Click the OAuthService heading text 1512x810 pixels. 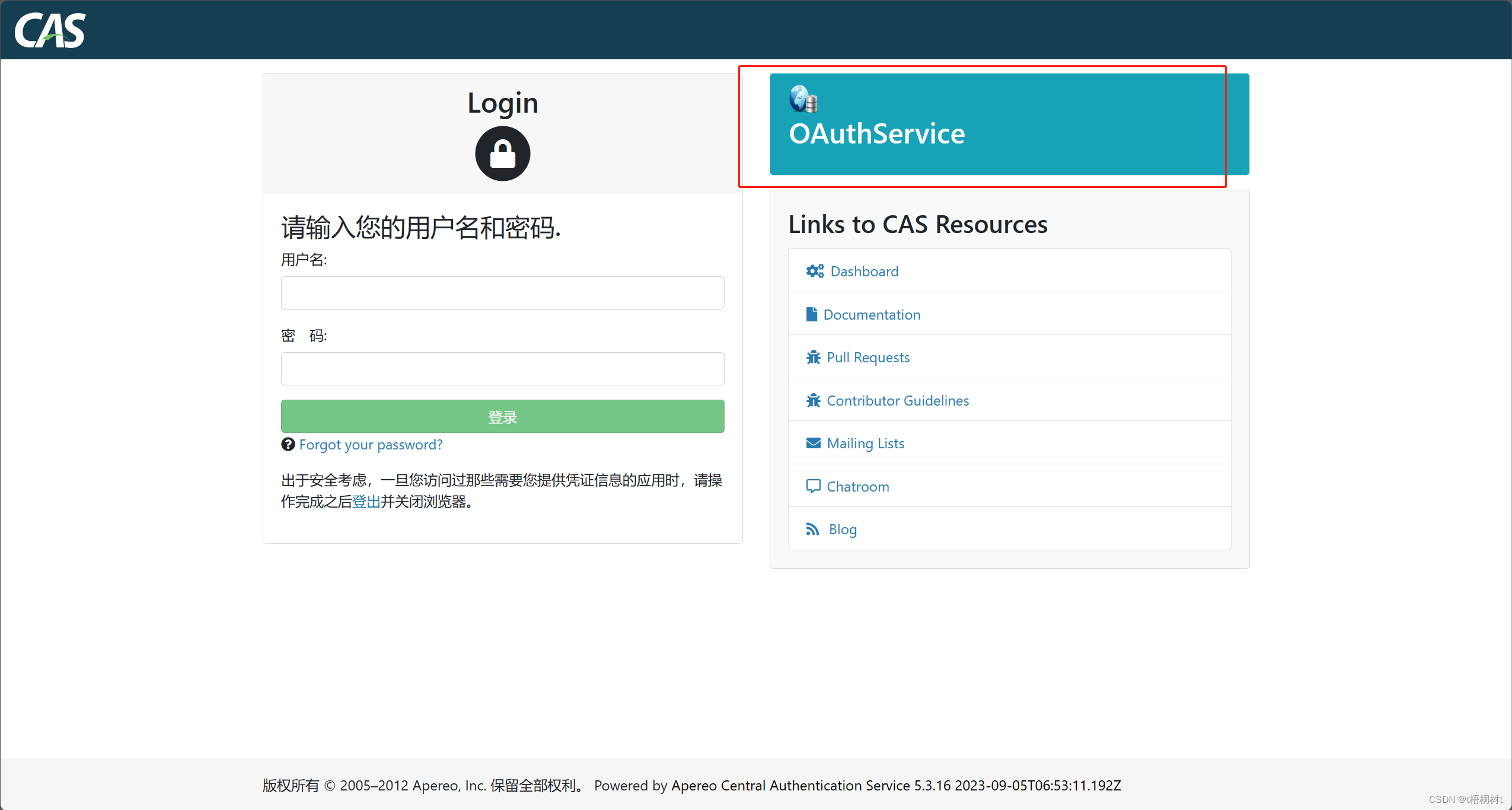876,133
